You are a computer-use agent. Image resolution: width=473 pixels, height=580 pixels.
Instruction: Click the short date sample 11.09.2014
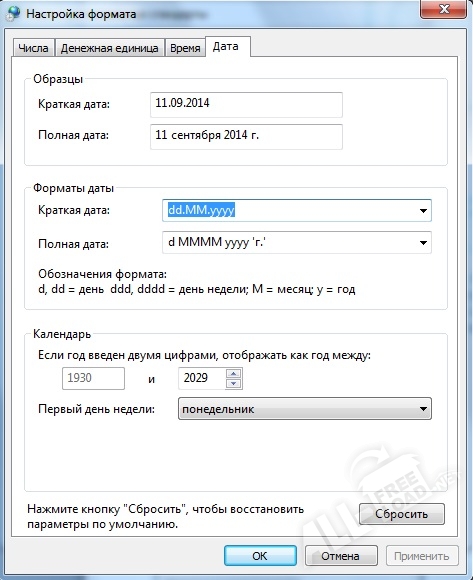(x=246, y=105)
